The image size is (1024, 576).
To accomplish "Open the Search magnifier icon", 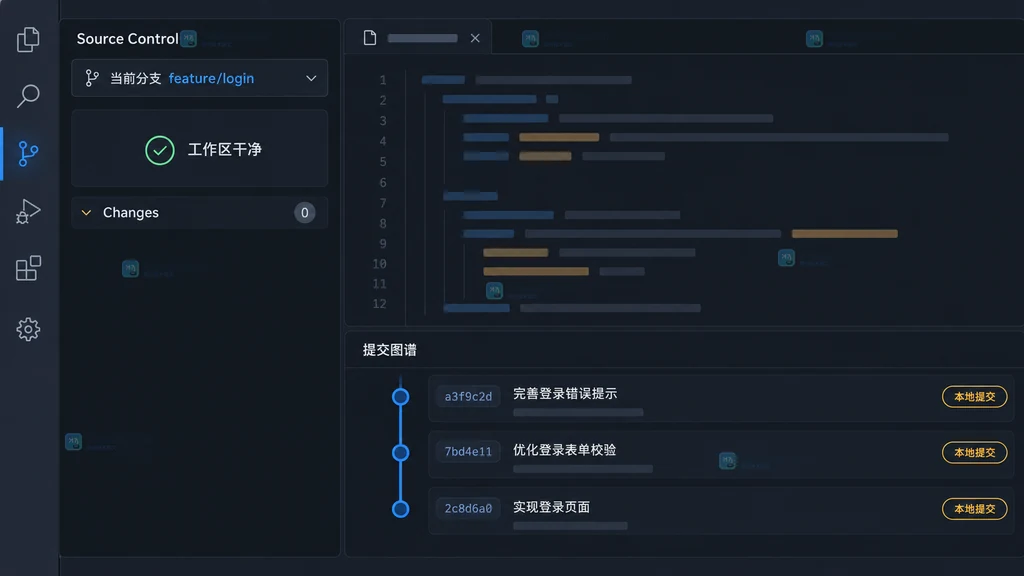I will point(28,96).
